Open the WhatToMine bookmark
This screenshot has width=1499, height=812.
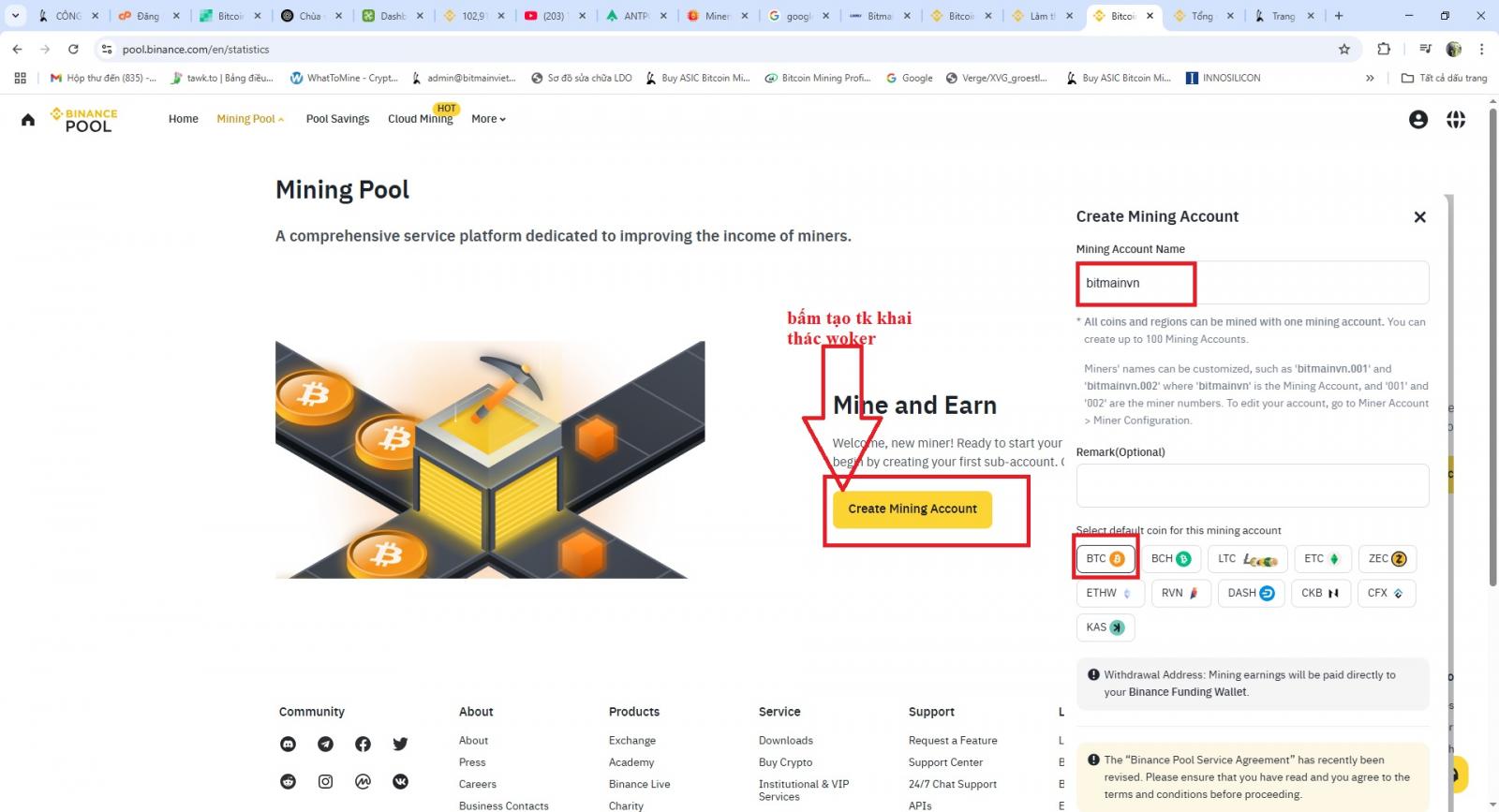coord(344,78)
